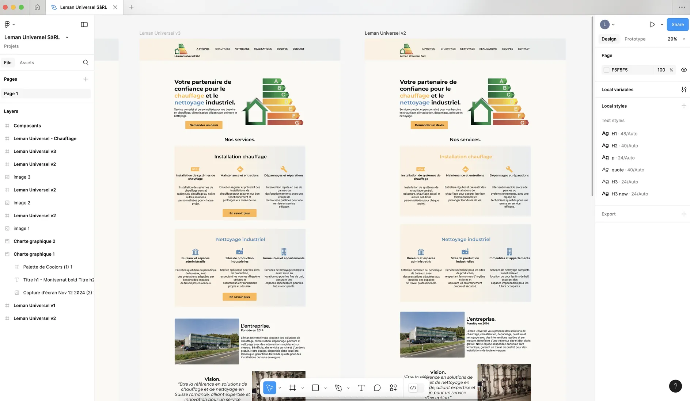Select the Move tool in bottom toolbar
The image size is (690, 401).
[x=269, y=387]
